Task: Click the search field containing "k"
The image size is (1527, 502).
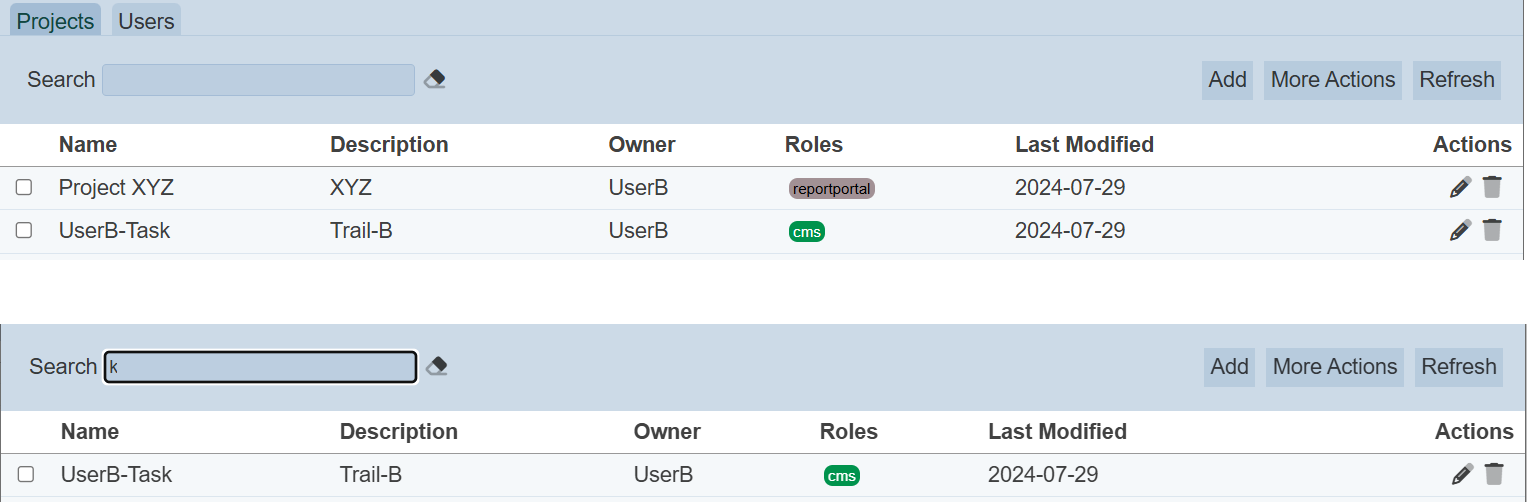Action: click(260, 367)
